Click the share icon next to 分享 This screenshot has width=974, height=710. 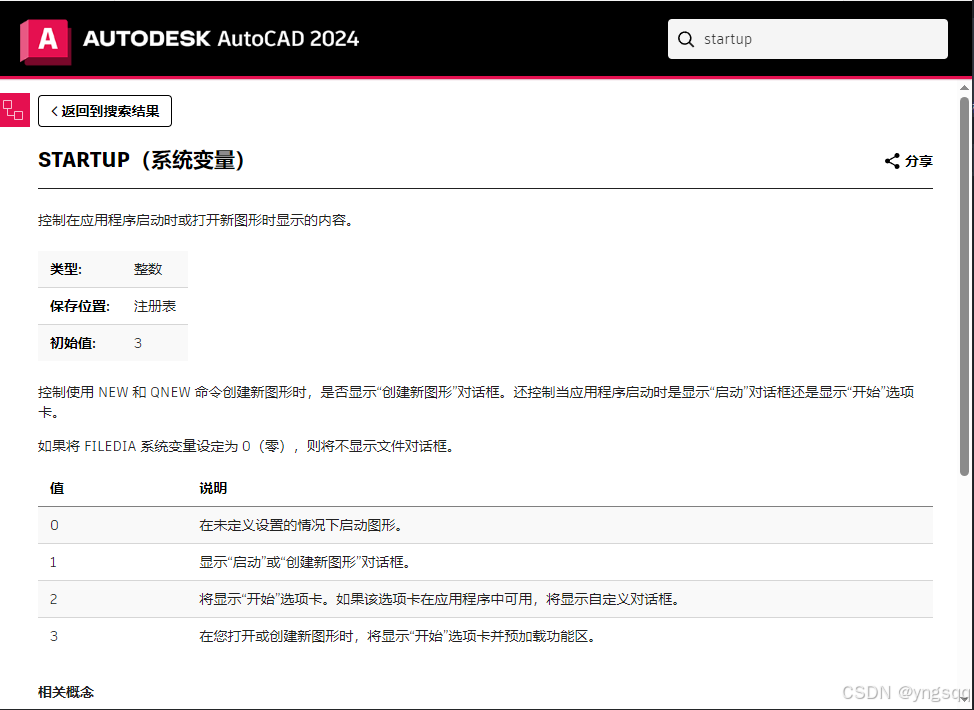[x=892, y=161]
